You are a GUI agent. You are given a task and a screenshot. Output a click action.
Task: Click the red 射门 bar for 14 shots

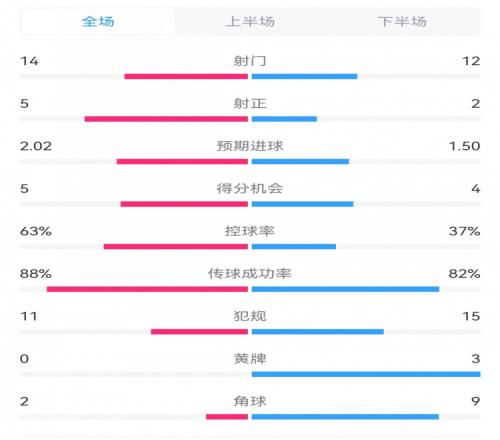(x=186, y=76)
